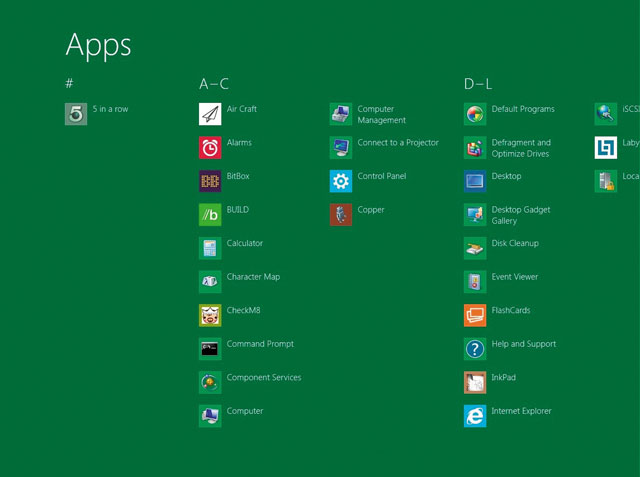
Task: Open Defragment and Optimize Drives icon
Action: pyautogui.click(x=475, y=147)
